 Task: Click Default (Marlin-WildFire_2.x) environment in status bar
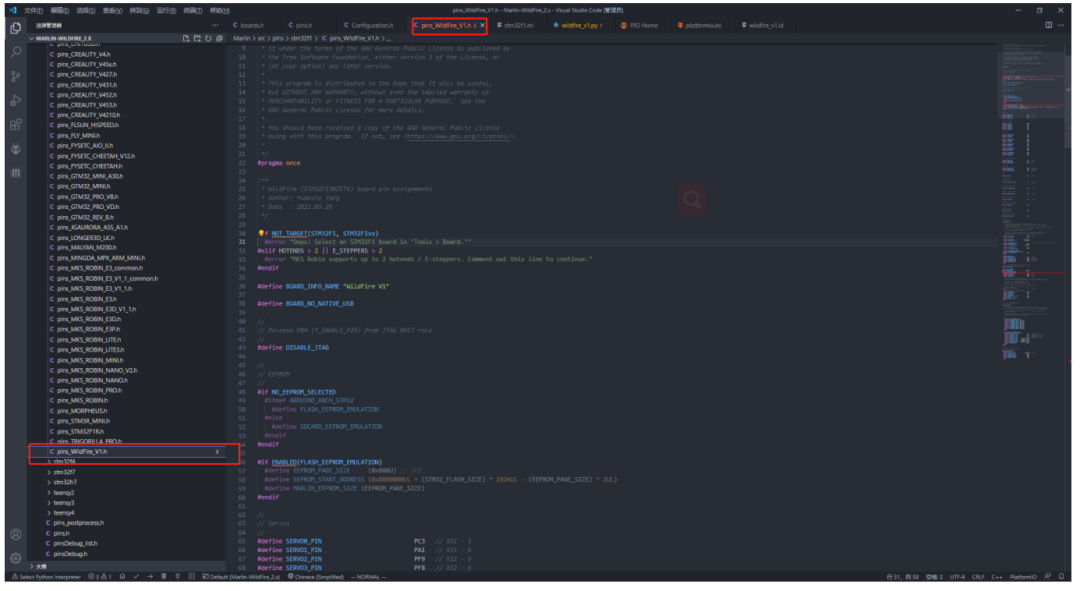pos(242,577)
